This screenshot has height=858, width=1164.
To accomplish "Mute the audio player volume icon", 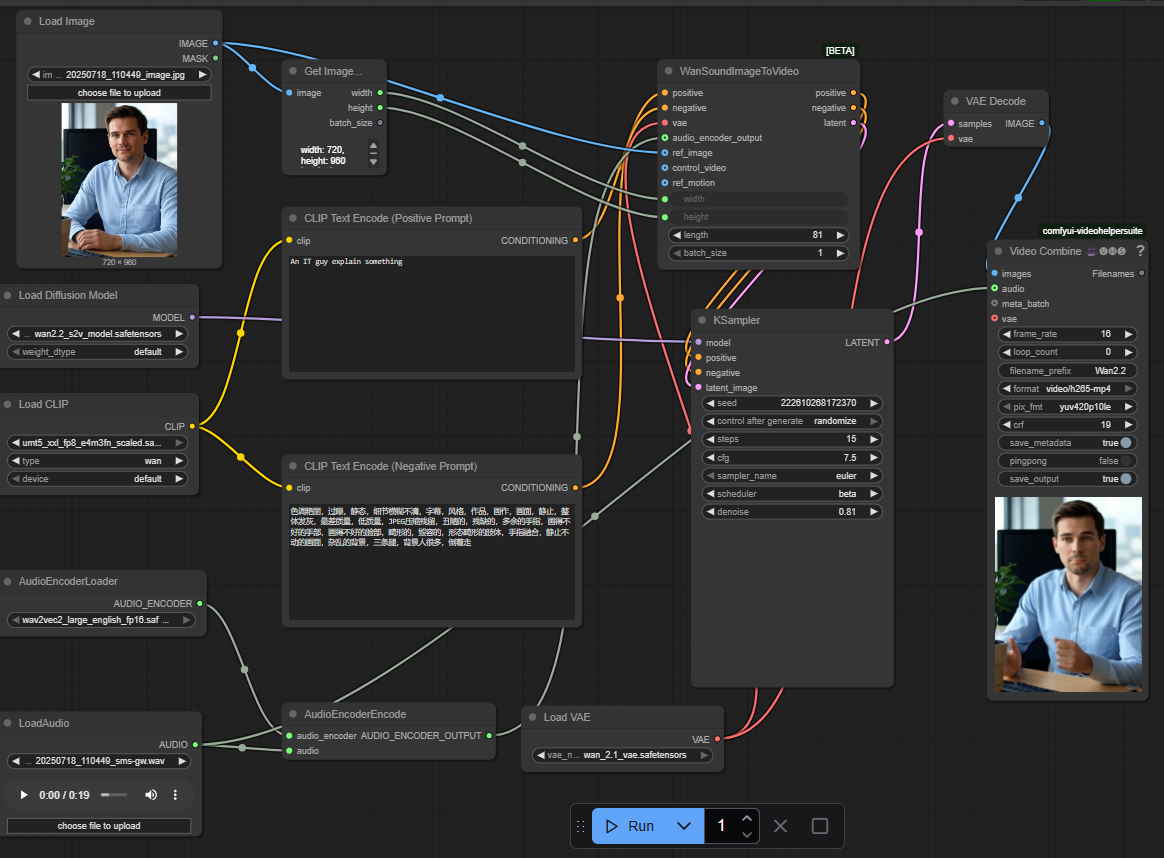I will click(151, 795).
